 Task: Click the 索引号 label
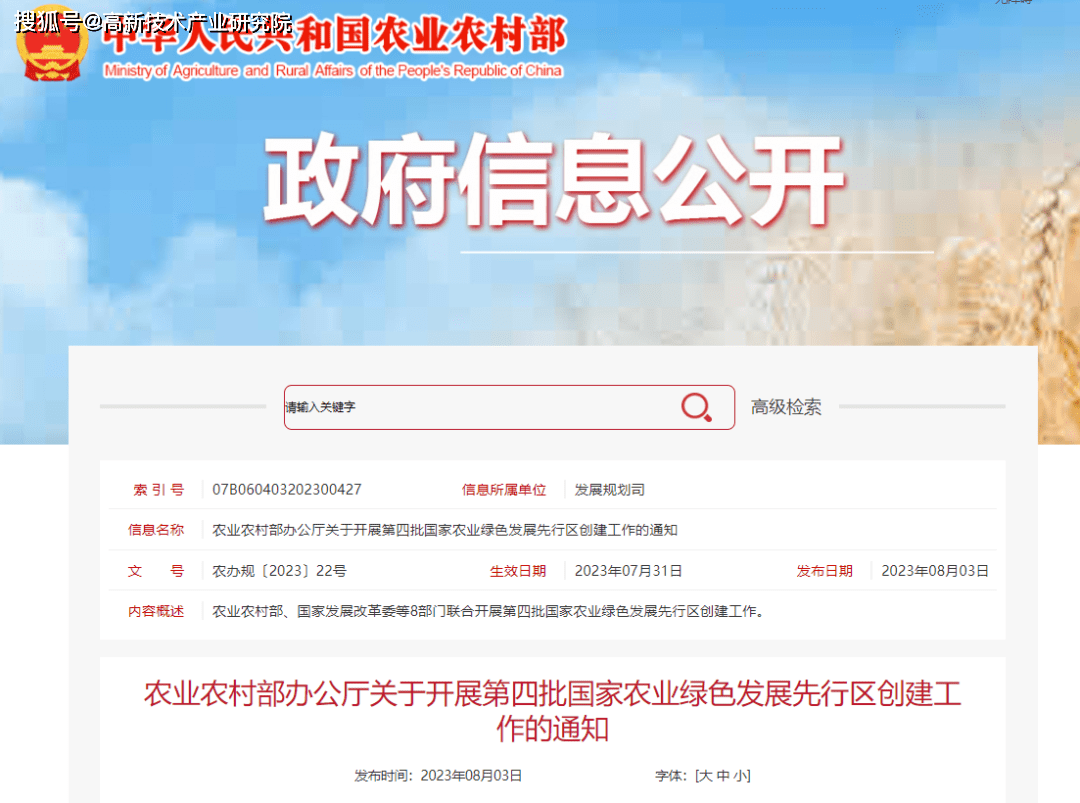(158, 490)
